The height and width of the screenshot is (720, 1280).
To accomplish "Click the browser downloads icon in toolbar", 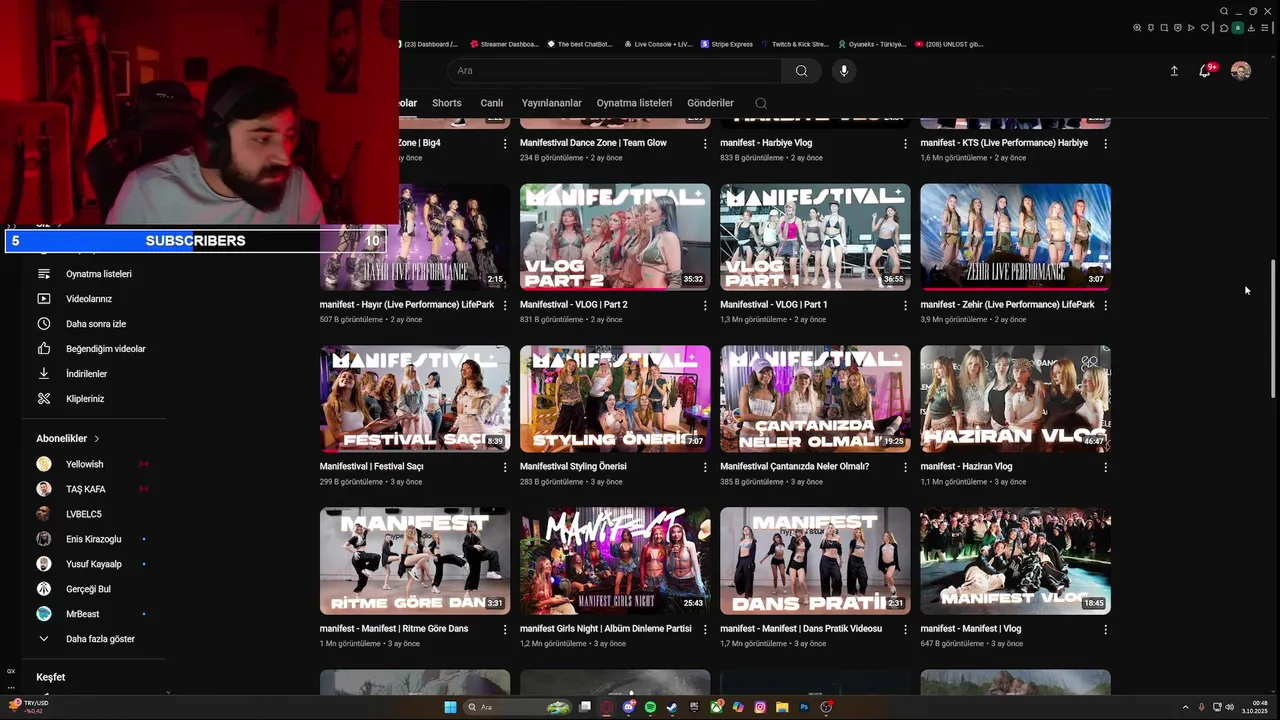I will [1251, 28].
